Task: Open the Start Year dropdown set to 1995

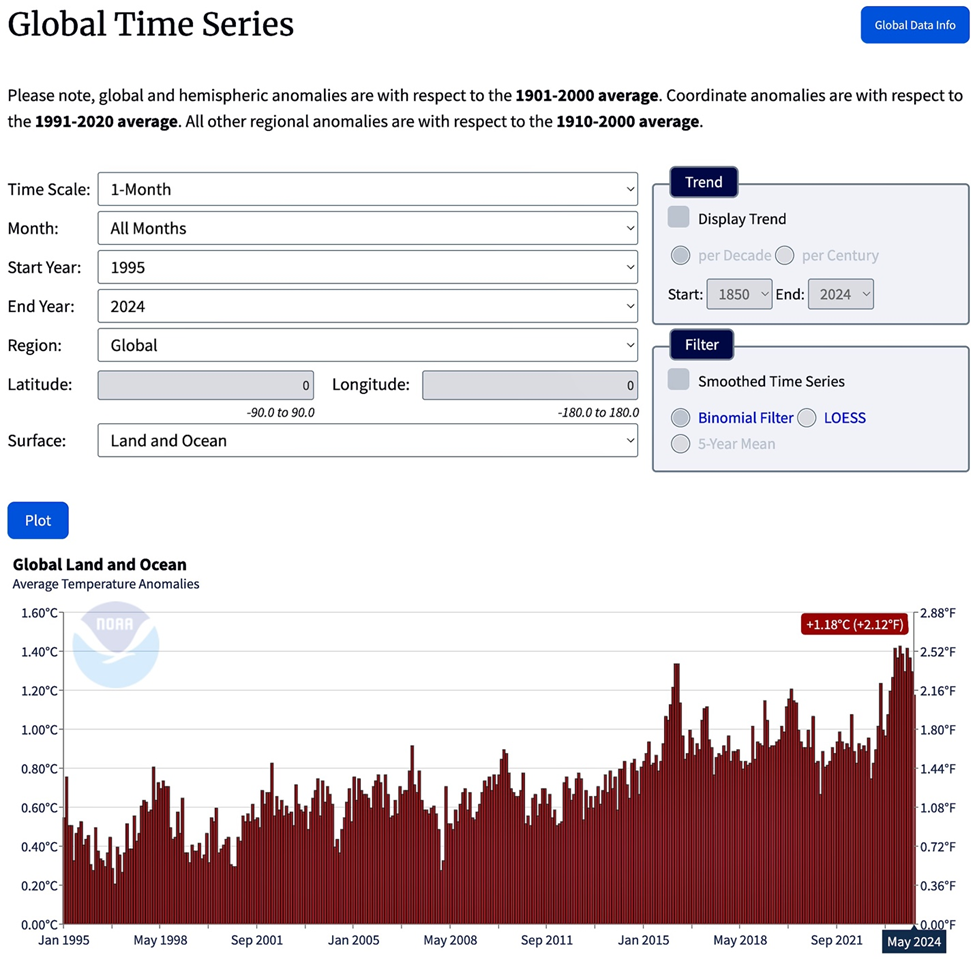Action: (367, 267)
